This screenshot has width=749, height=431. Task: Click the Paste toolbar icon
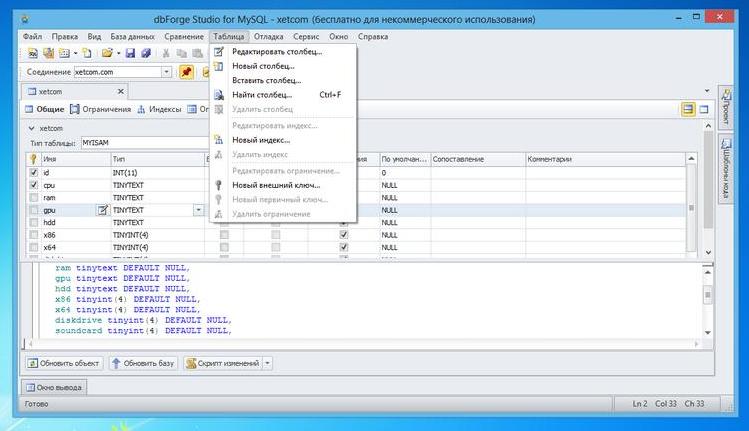coord(197,53)
